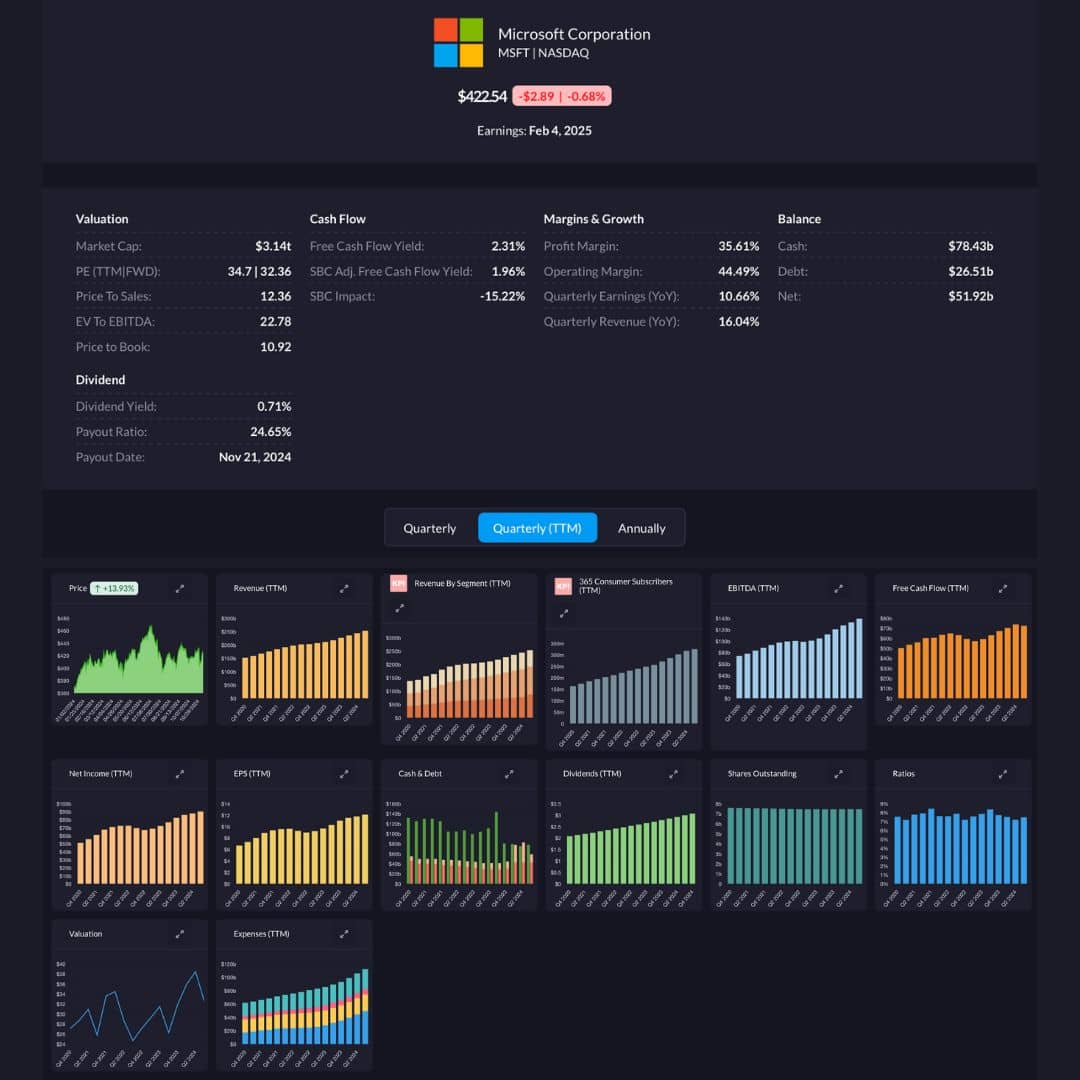The height and width of the screenshot is (1080, 1080).
Task: Switch to the Quarterly tab
Action: point(430,528)
